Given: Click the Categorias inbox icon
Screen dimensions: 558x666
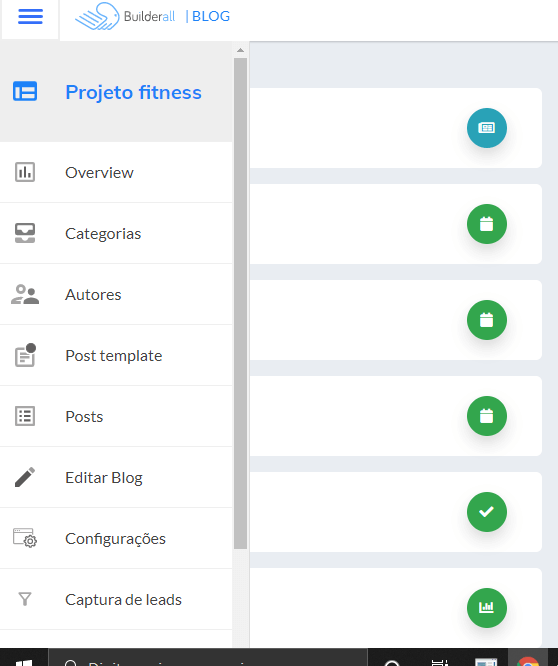Looking at the screenshot, I should pos(25,233).
